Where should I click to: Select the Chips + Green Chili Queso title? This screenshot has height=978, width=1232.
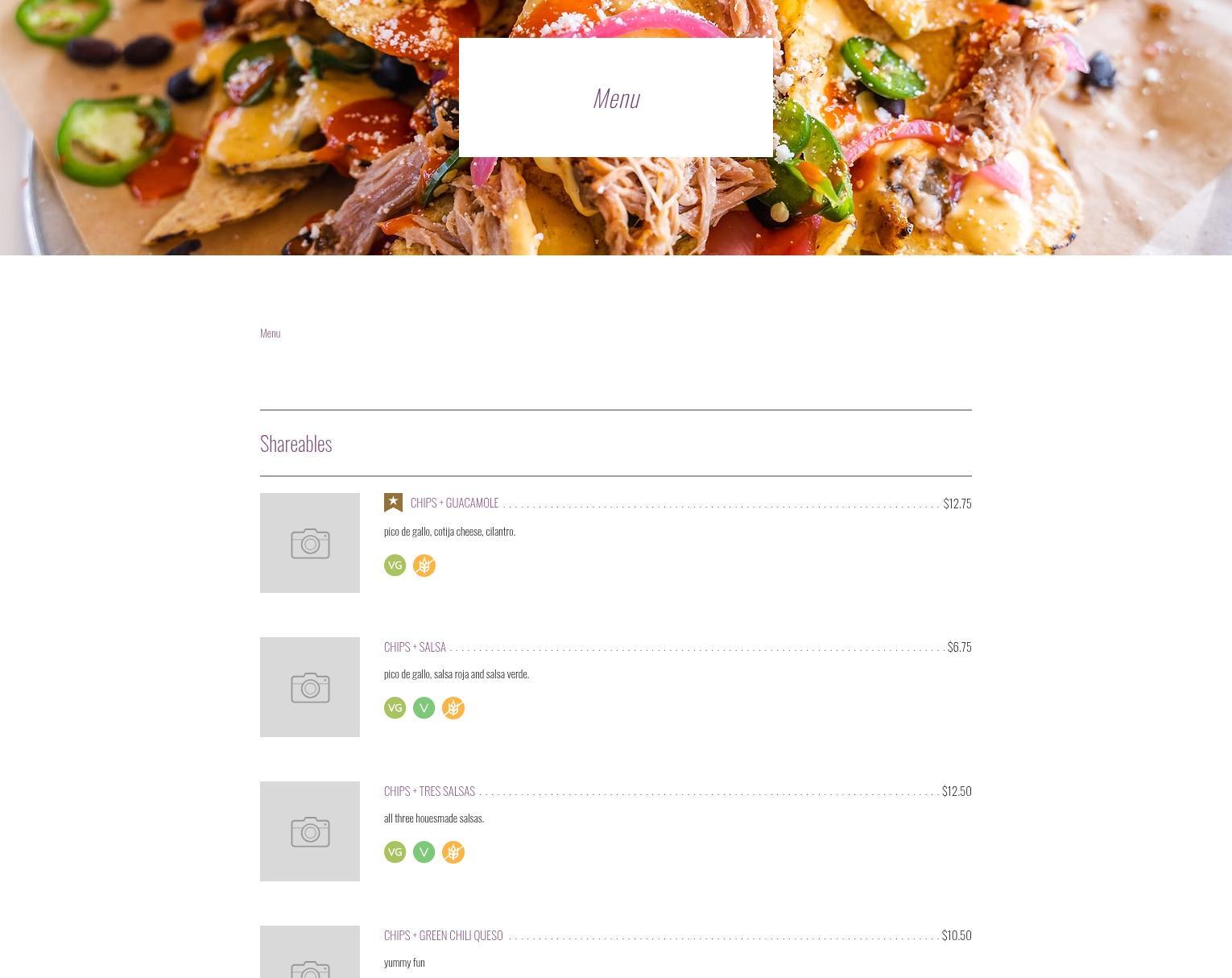tap(443, 935)
